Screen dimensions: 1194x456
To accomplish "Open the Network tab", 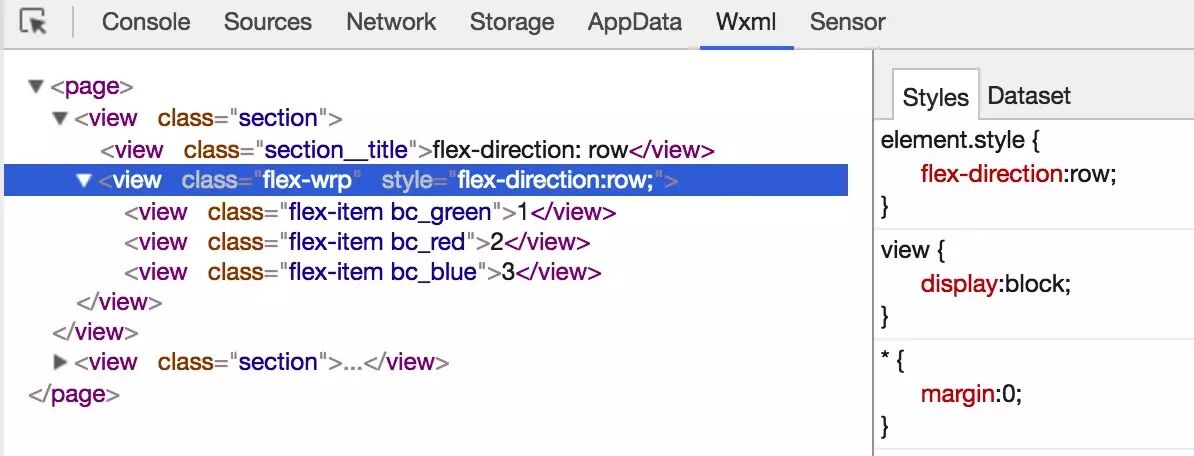I will click(391, 22).
